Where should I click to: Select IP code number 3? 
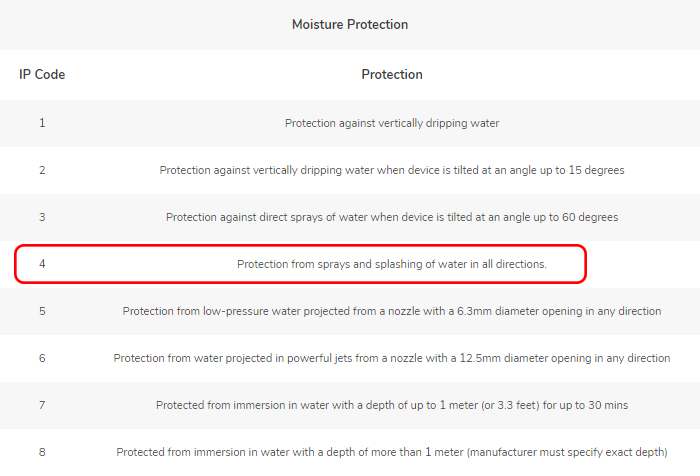click(x=42, y=217)
